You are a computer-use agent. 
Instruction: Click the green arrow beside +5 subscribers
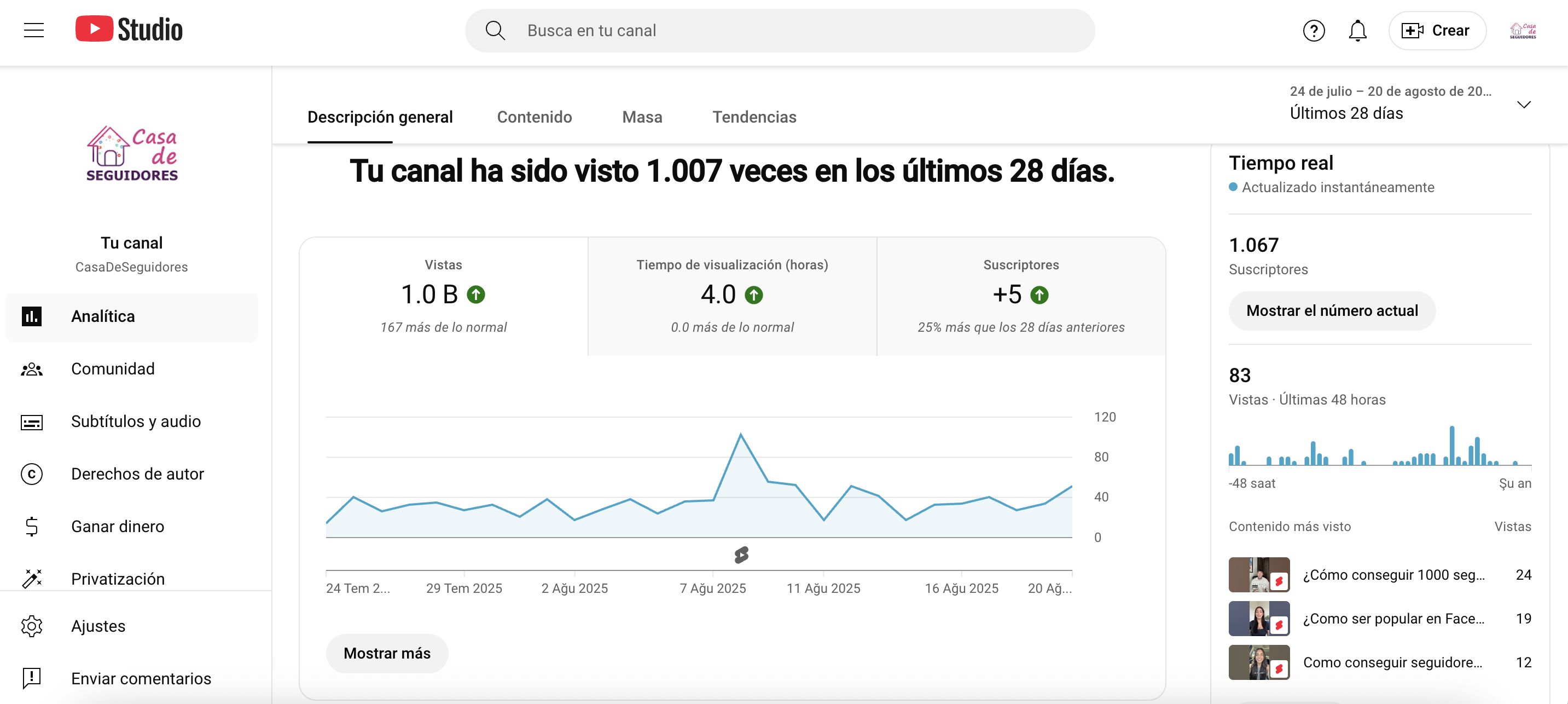point(1039,296)
